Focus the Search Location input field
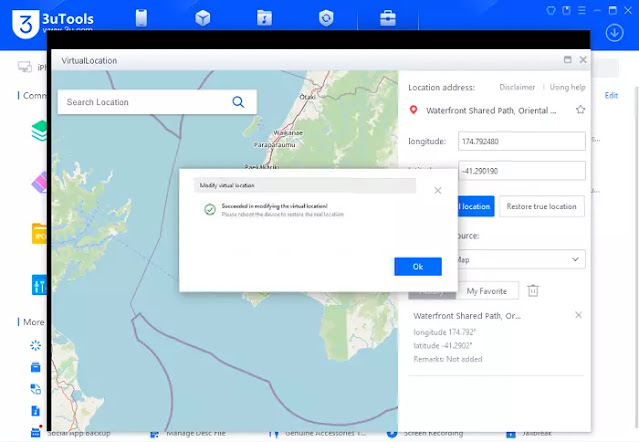 (157, 102)
